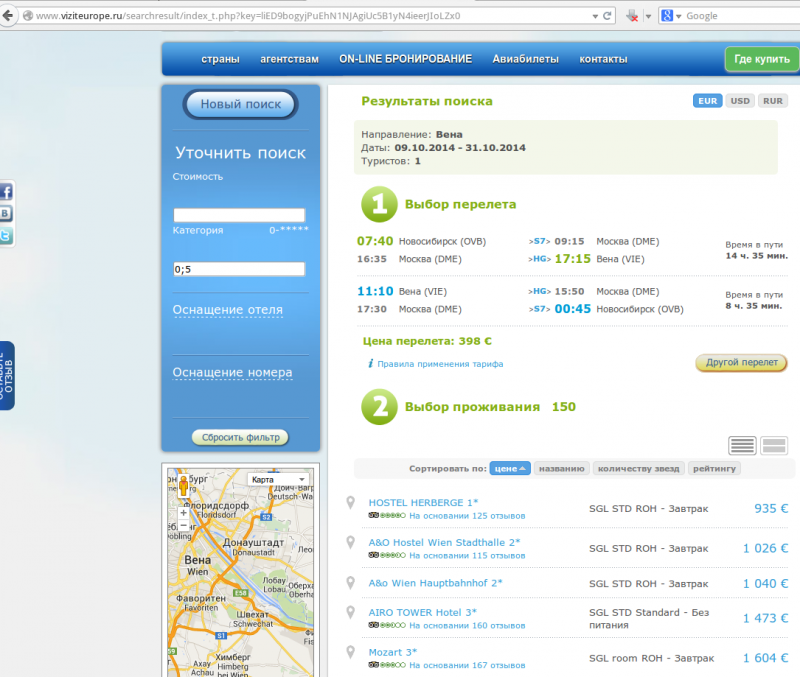Click Сбросить фильтр button

pyautogui.click(x=240, y=437)
